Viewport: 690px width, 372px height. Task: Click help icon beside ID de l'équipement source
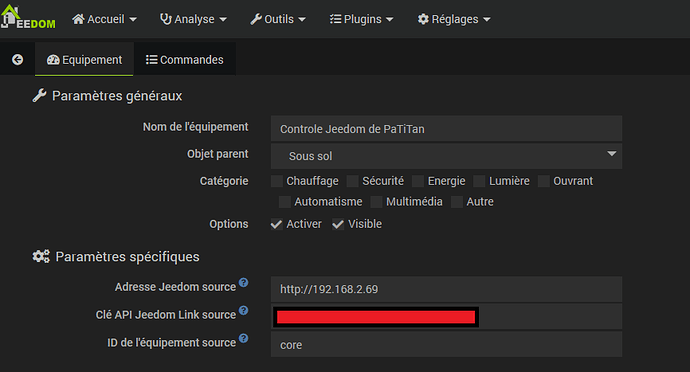243,338
